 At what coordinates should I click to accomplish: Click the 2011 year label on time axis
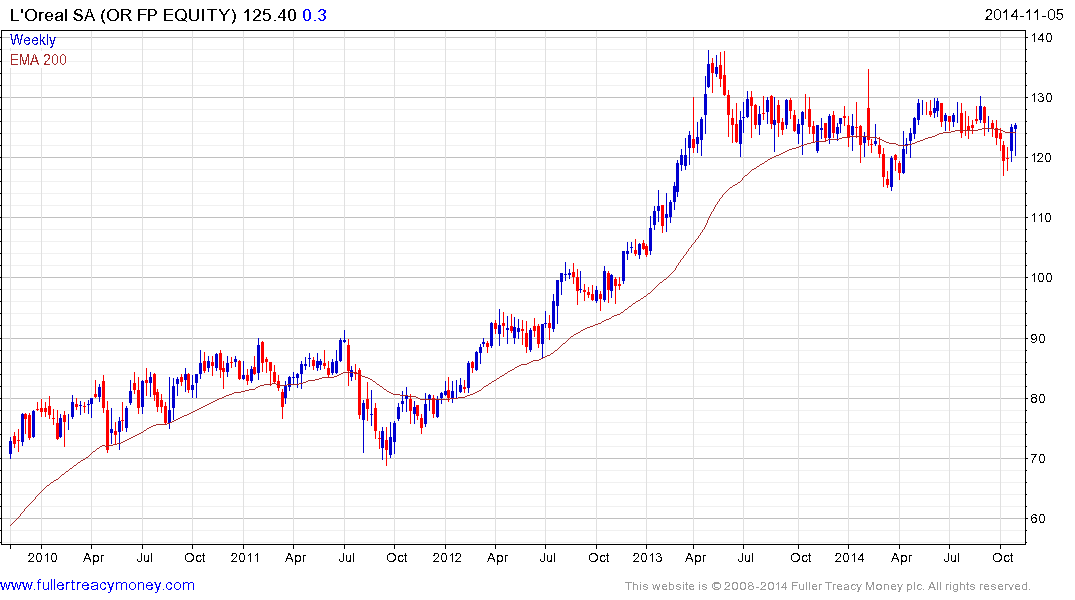tap(245, 557)
